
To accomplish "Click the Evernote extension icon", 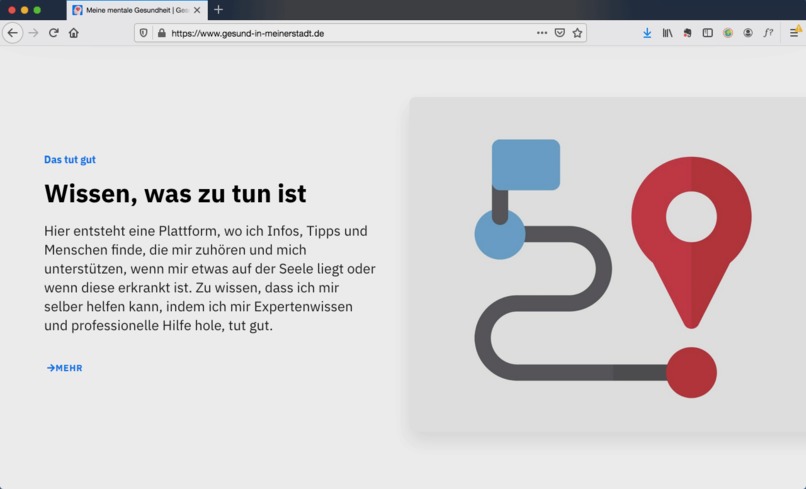I will (x=687, y=33).
